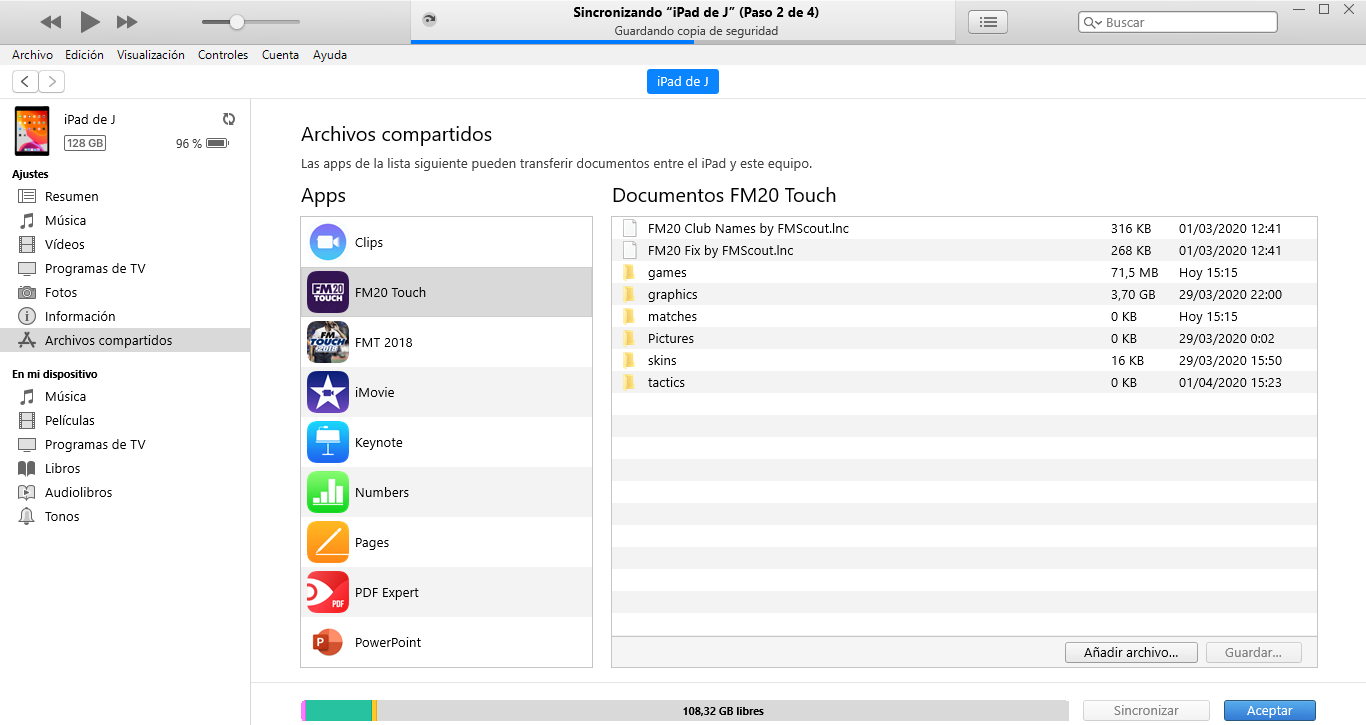Click the 128 GB capacity badge
The height and width of the screenshot is (725, 1366).
(85, 143)
